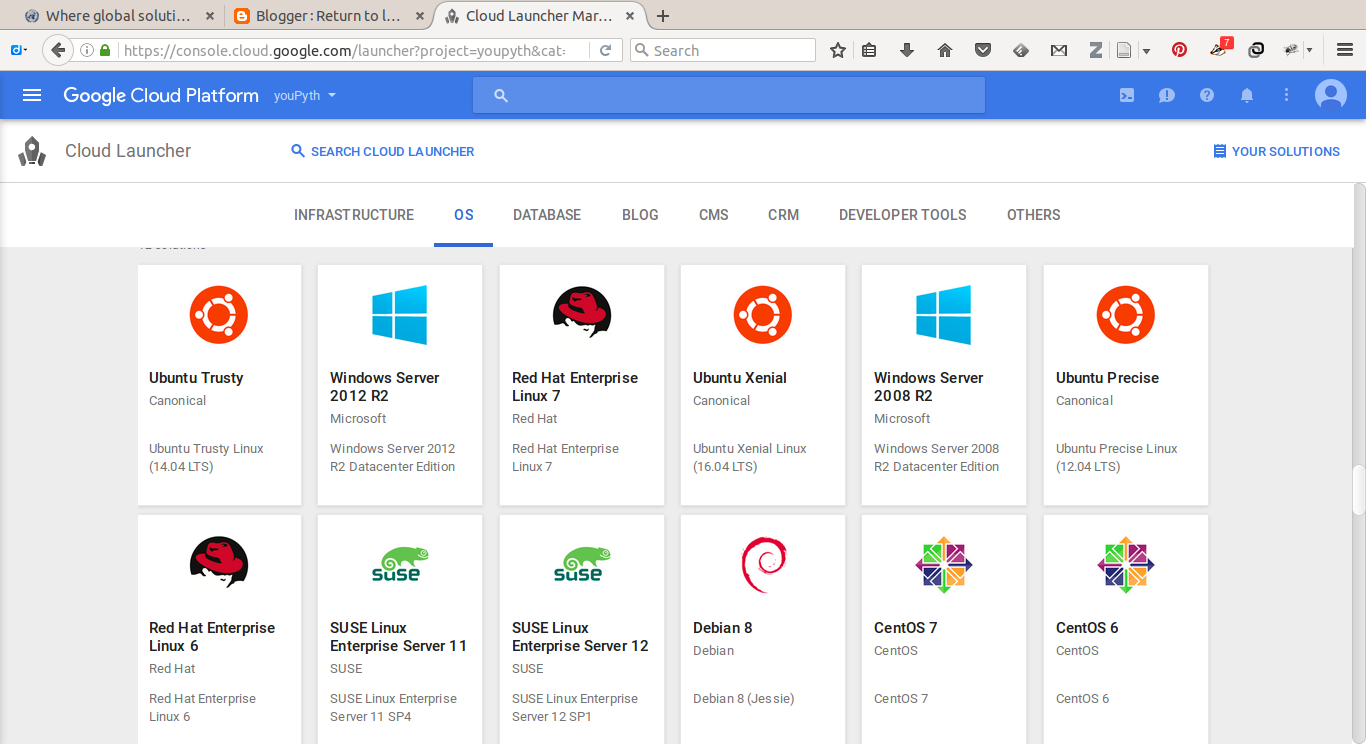This screenshot has height=744, width=1366.
Task: Click the Feedly extension icon
Action: tap(1021, 50)
